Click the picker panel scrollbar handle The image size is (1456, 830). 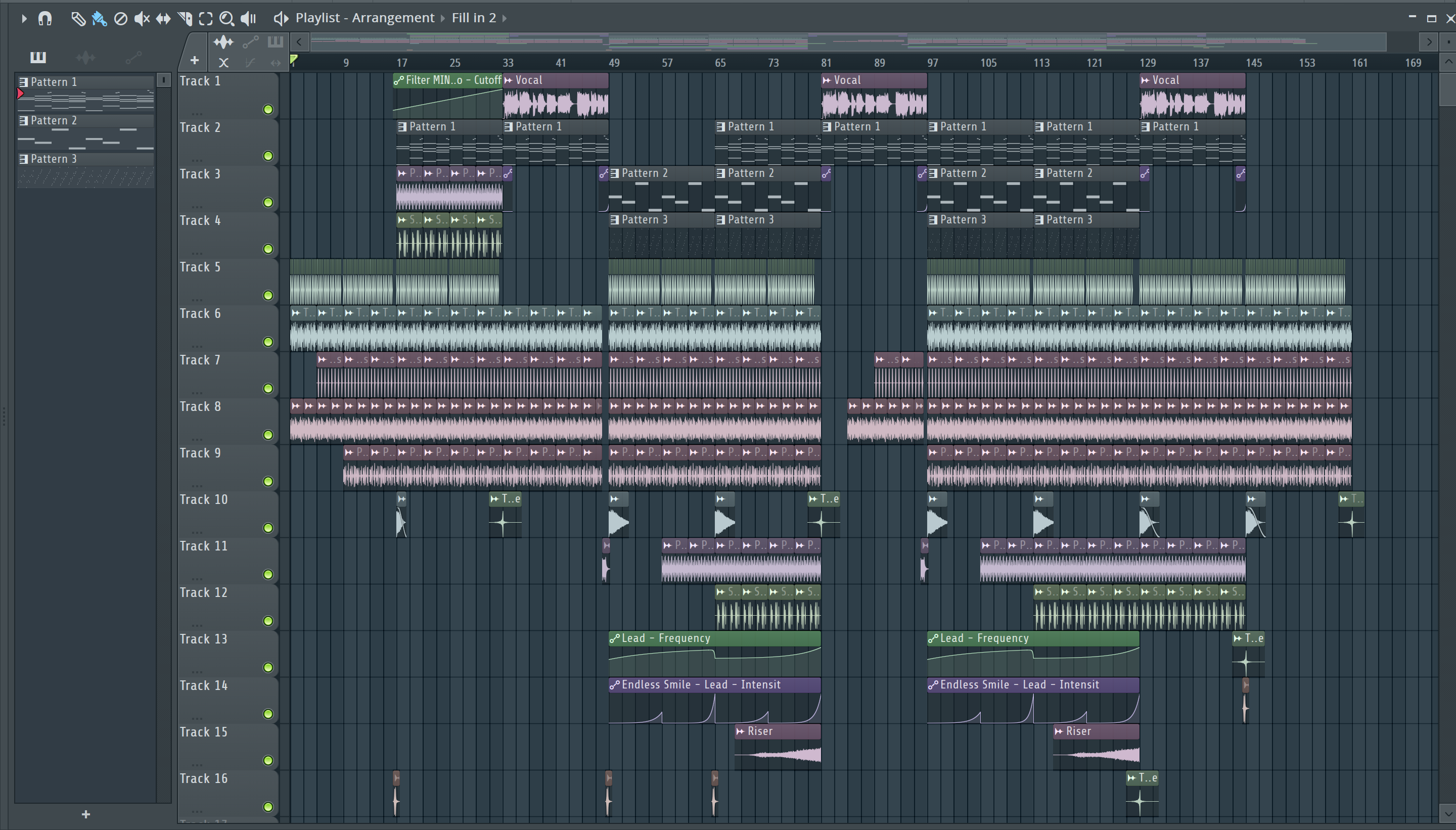coord(164,80)
